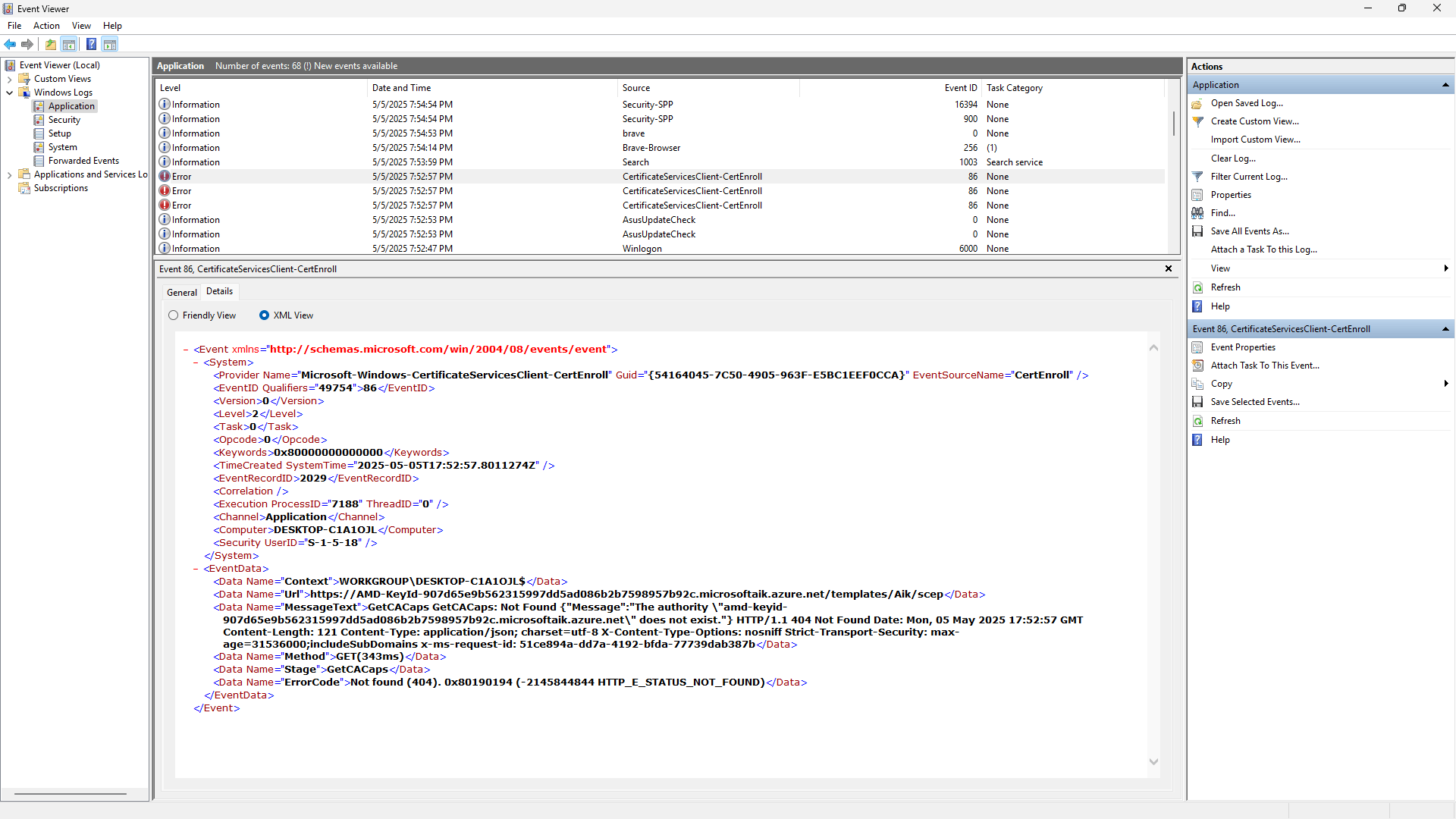
Task: Switch to the General tab
Action: pyautogui.click(x=181, y=292)
